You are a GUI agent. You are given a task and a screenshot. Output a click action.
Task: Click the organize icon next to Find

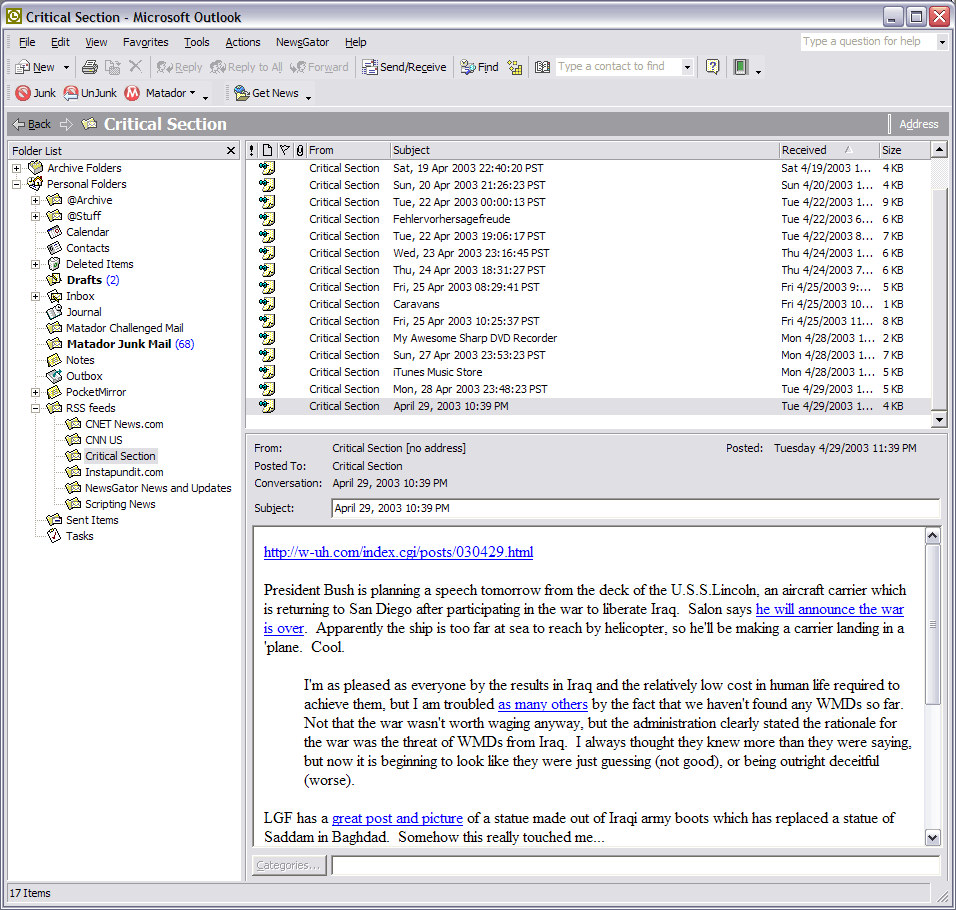[x=515, y=67]
